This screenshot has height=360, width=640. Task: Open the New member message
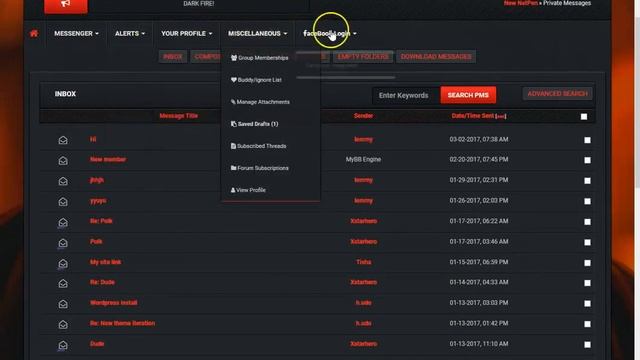click(108, 160)
